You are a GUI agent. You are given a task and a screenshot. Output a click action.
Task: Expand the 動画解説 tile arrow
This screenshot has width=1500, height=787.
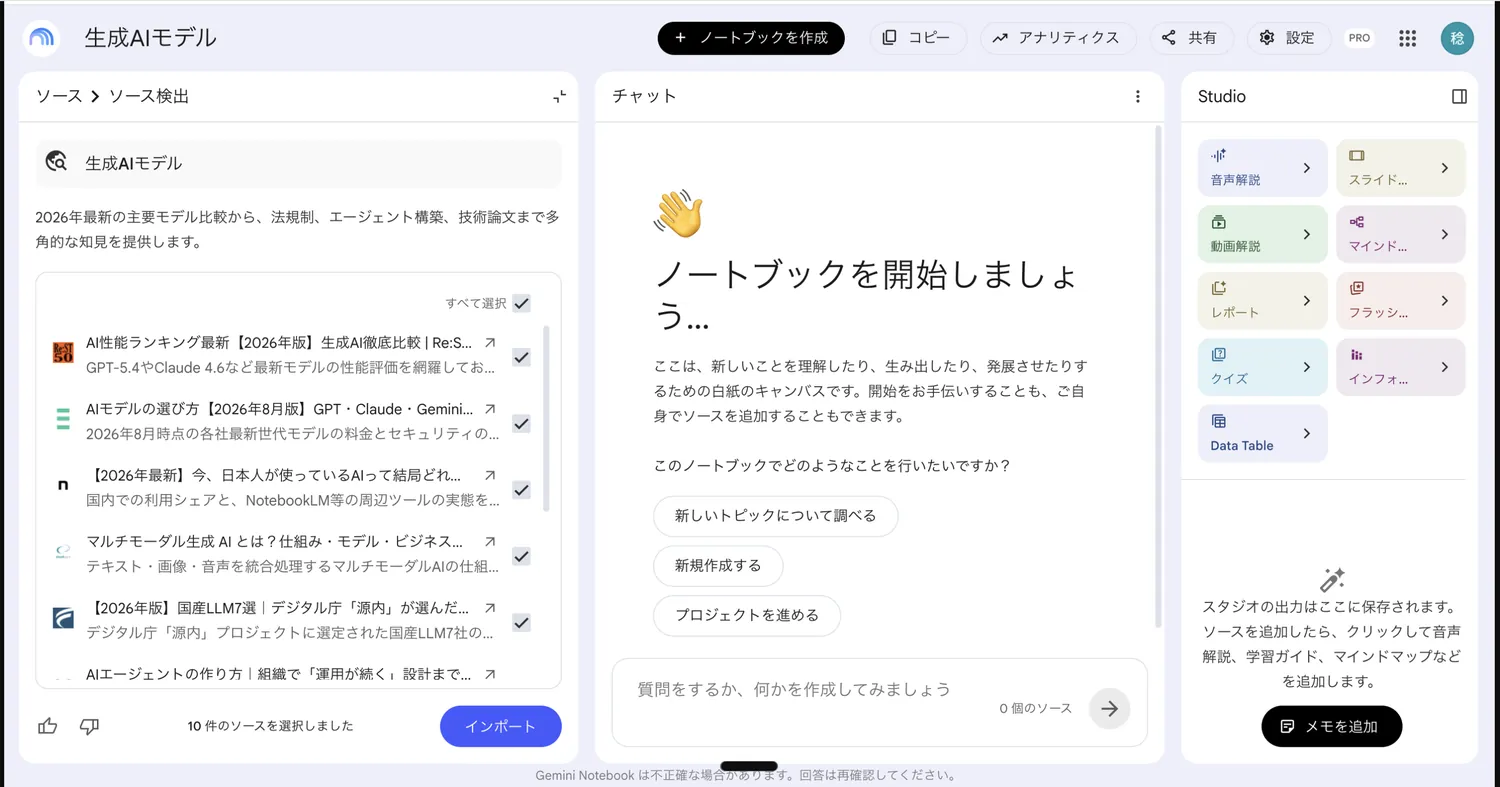pyautogui.click(x=1306, y=234)
